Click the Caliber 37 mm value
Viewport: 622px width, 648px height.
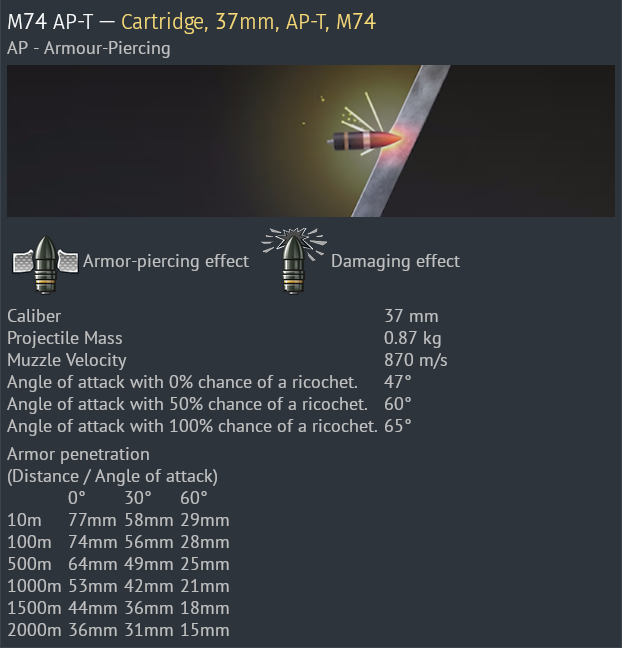pos(411,316)
